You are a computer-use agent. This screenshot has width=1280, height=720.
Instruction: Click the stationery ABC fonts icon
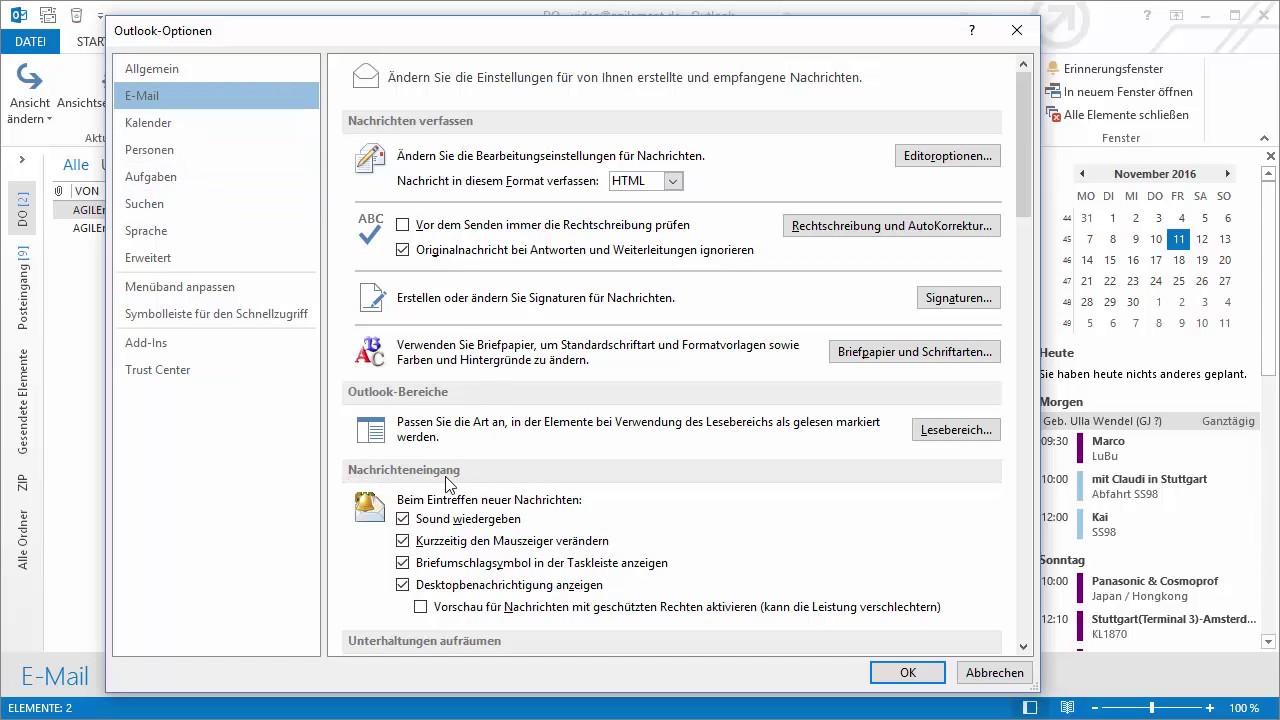(x=370, y=352)
